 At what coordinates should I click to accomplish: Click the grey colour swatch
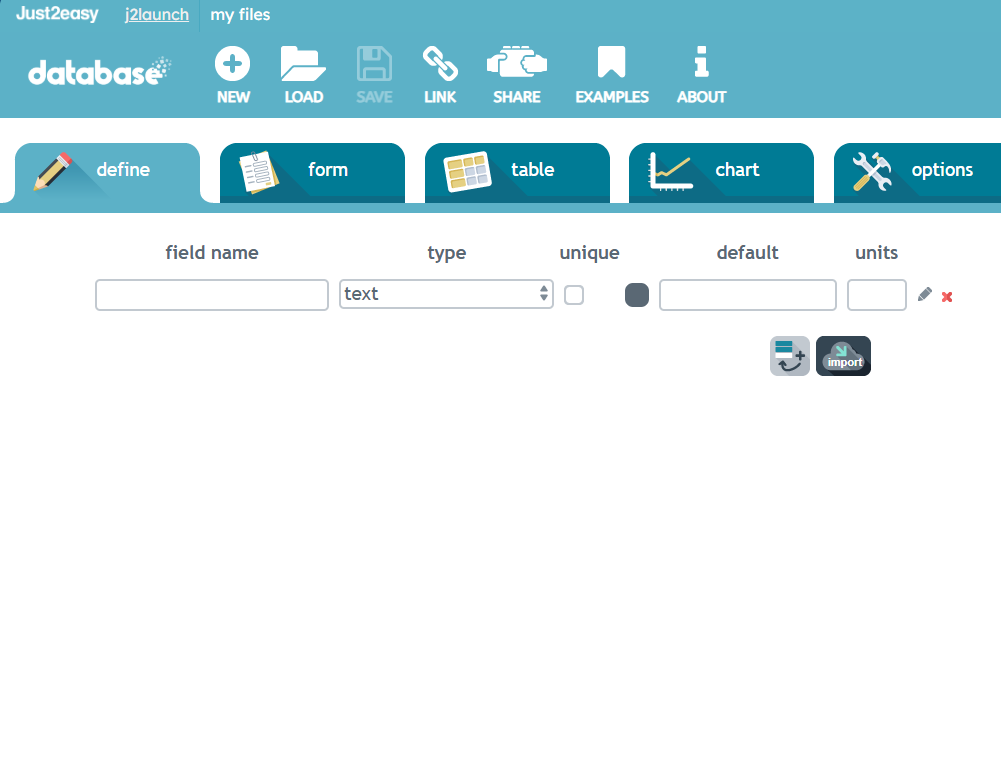(636, 295)
